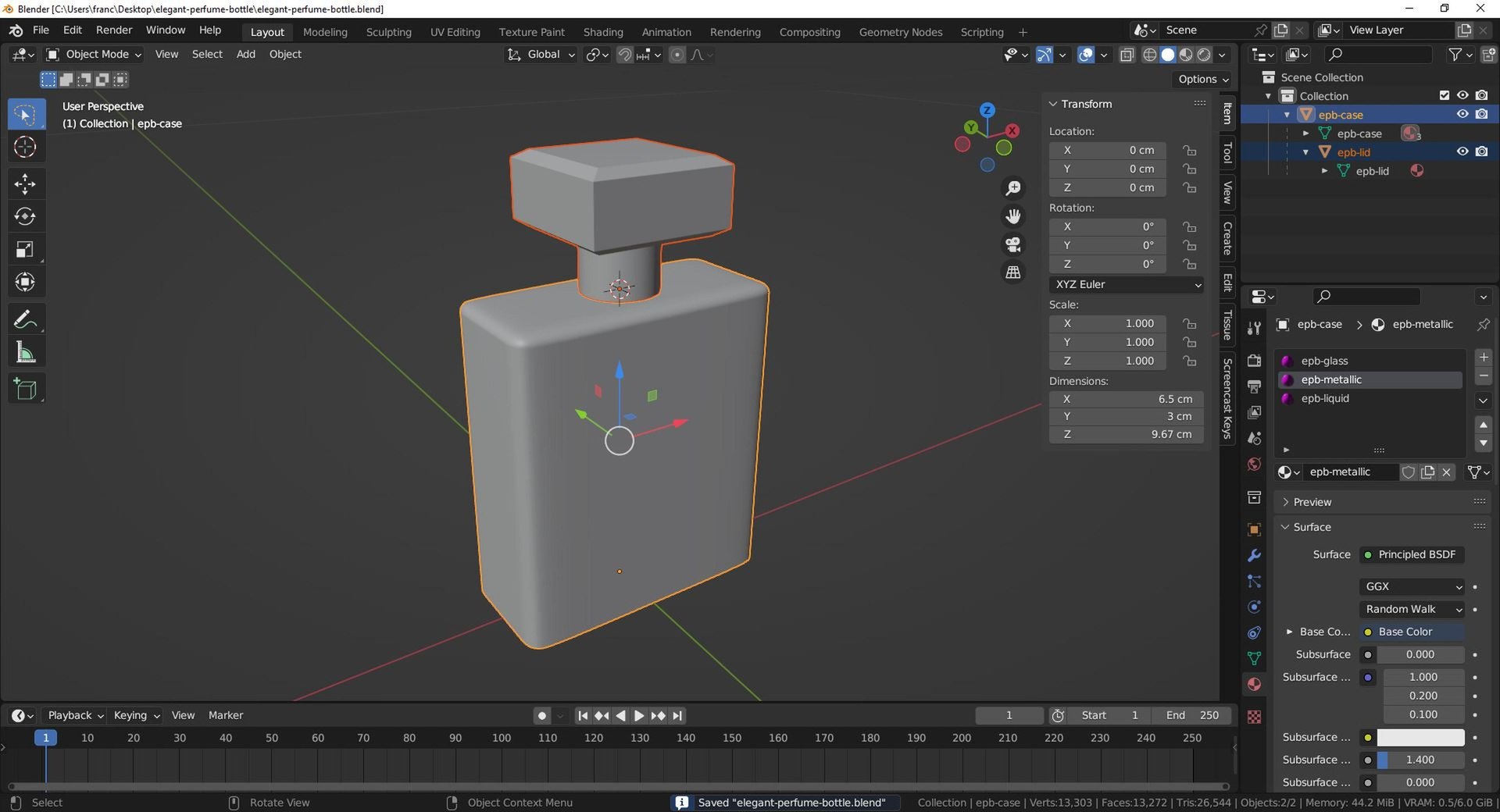
Task: Open World properties tab icon
Action: (x=1254, y=464)
